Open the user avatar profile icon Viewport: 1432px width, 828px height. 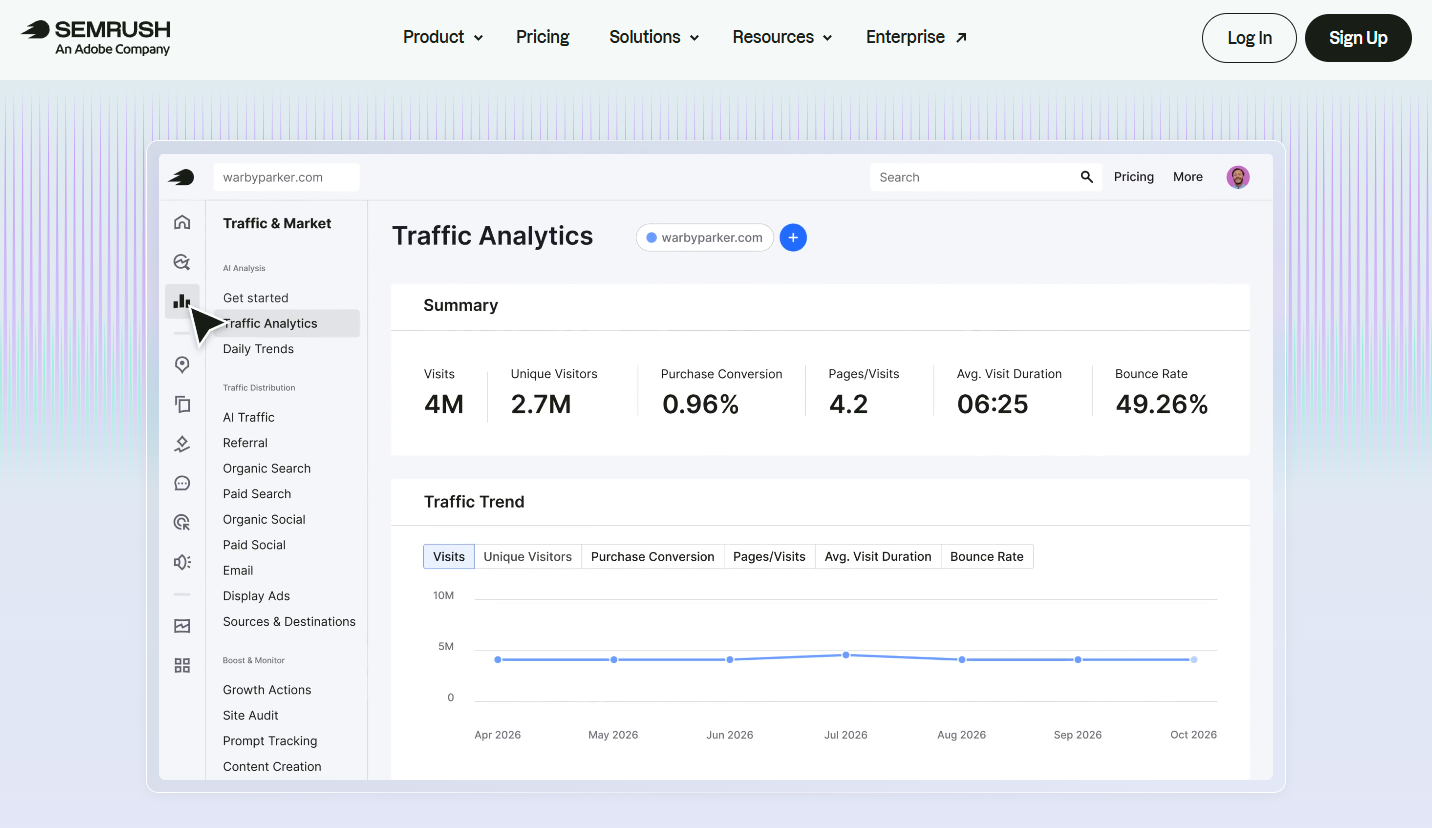1238,177
